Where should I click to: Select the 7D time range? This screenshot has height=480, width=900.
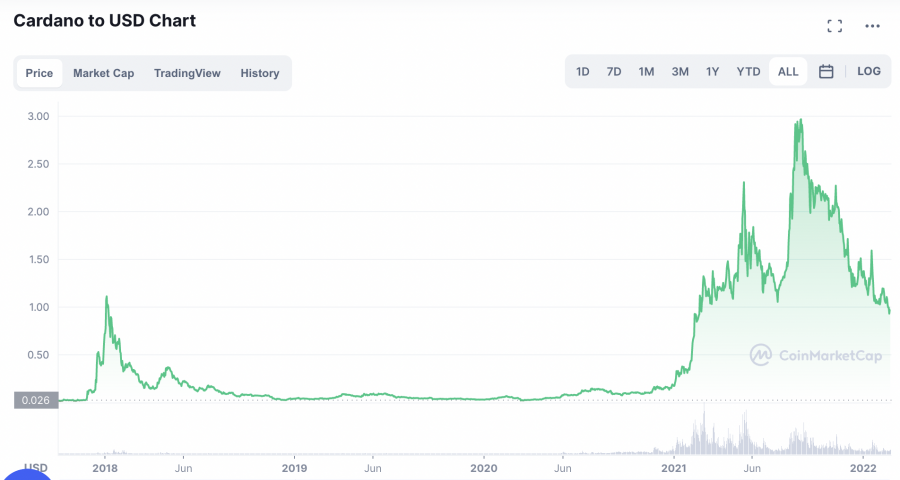[614, 71]
